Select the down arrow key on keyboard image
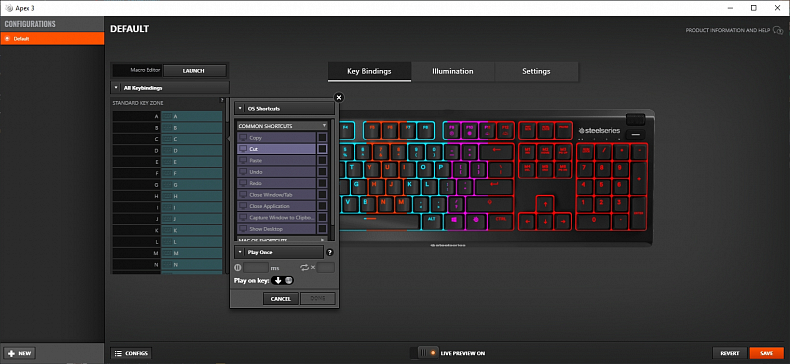790x364 pixels. pos(545,221)
